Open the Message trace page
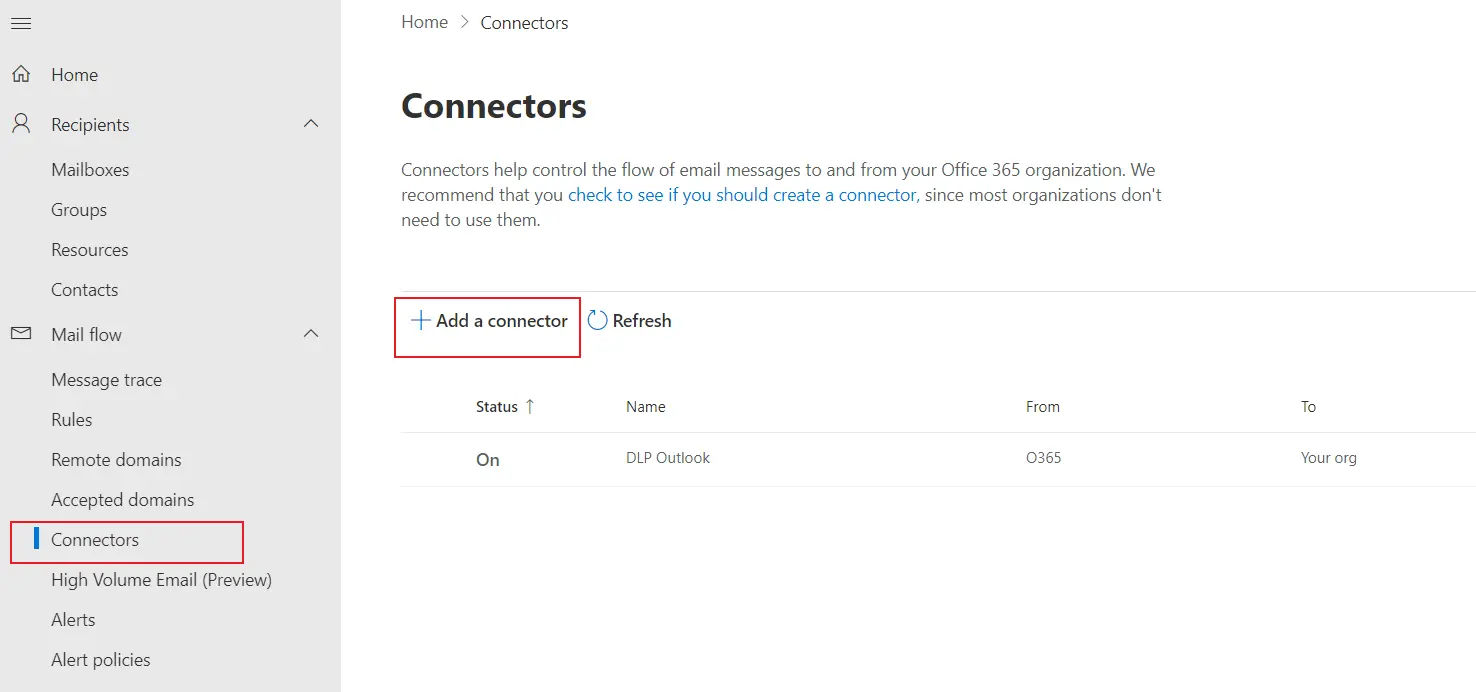Image resolution: width=1476 pixels, height=692 pixels. pyautogui.click(x=106, y=379)
